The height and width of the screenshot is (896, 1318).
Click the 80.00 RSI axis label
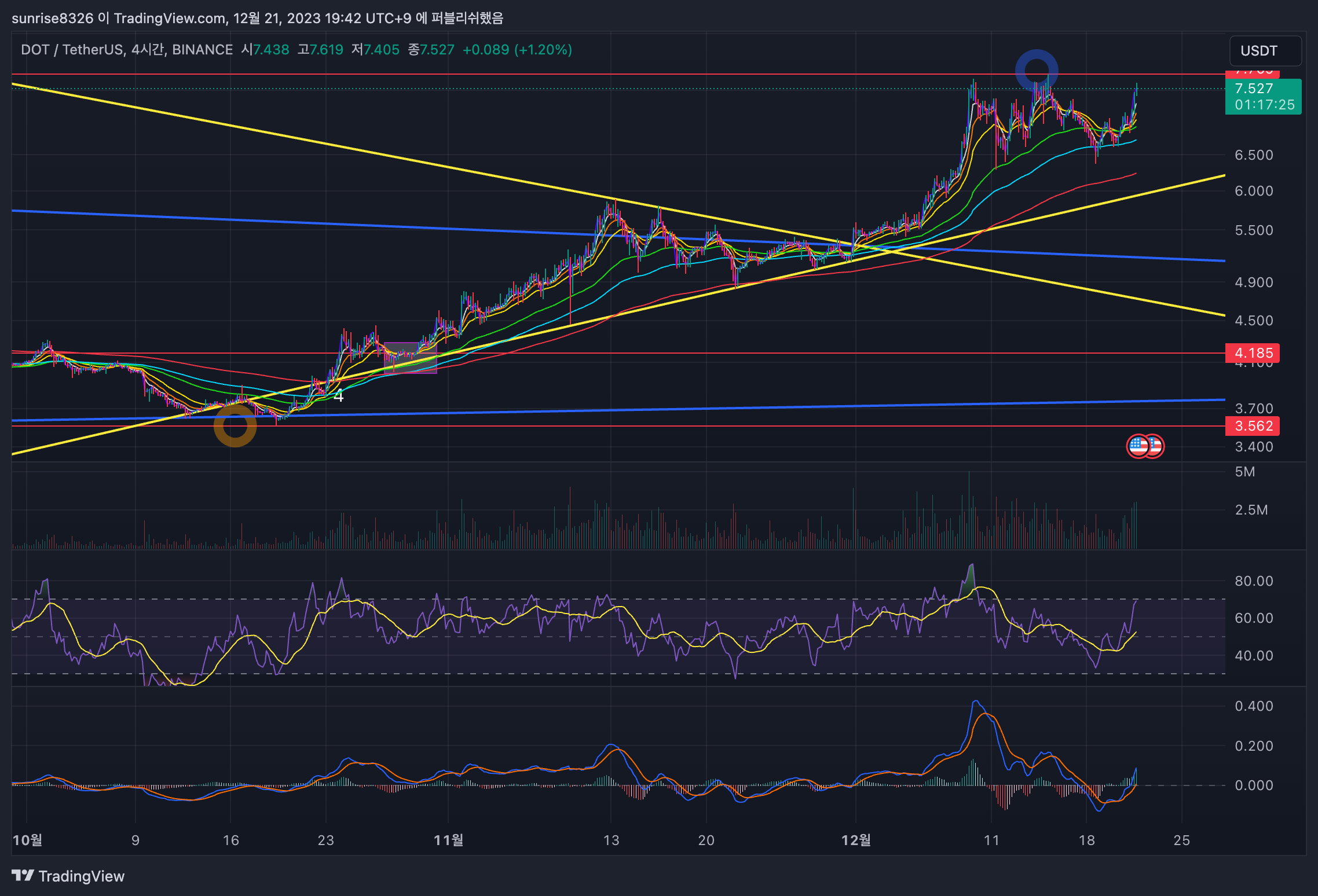(1254, 581)
